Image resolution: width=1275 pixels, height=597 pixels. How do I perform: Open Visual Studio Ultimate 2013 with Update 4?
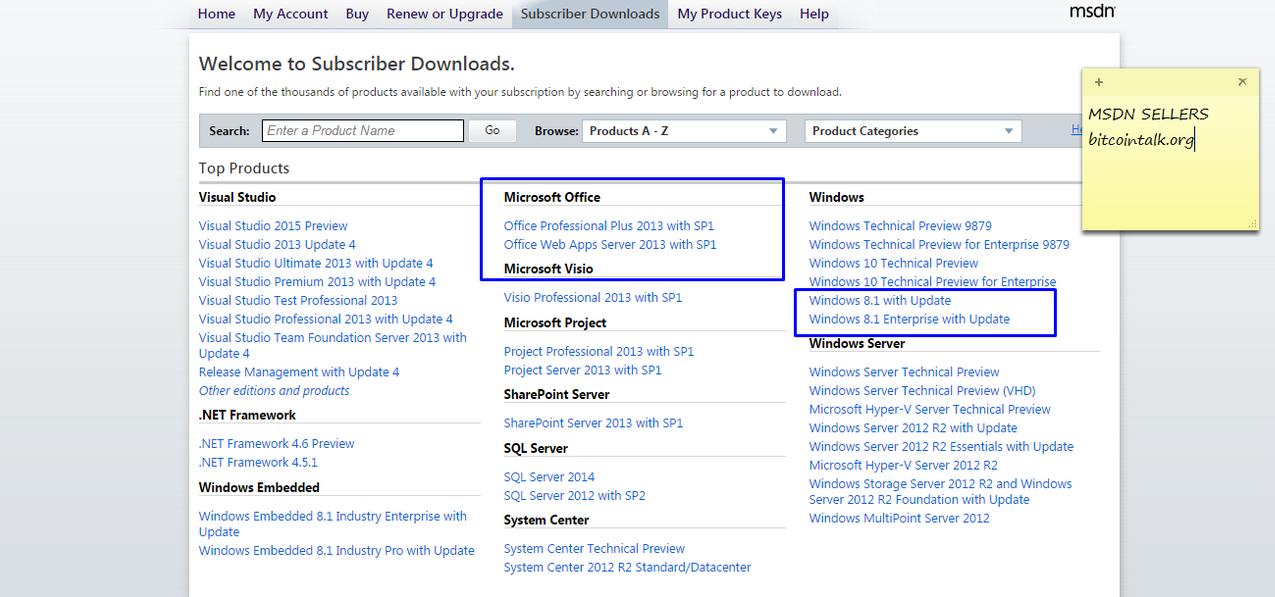pos(316,263)
